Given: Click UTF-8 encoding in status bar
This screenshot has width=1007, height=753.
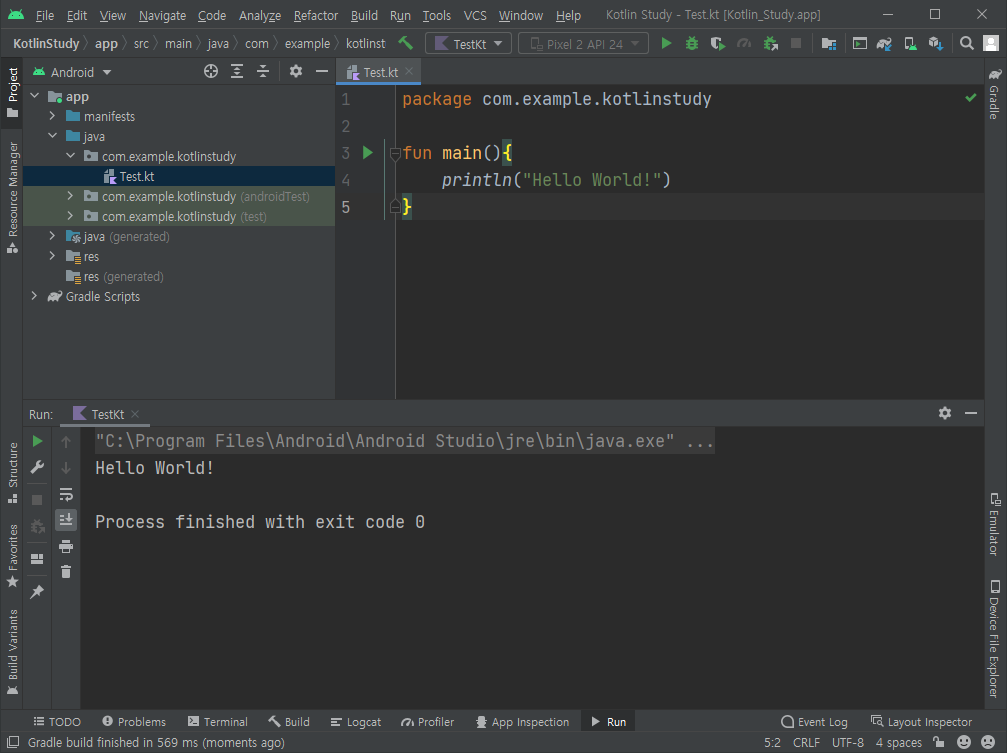Looking at the screenshot, I should [x=848, y=742].
